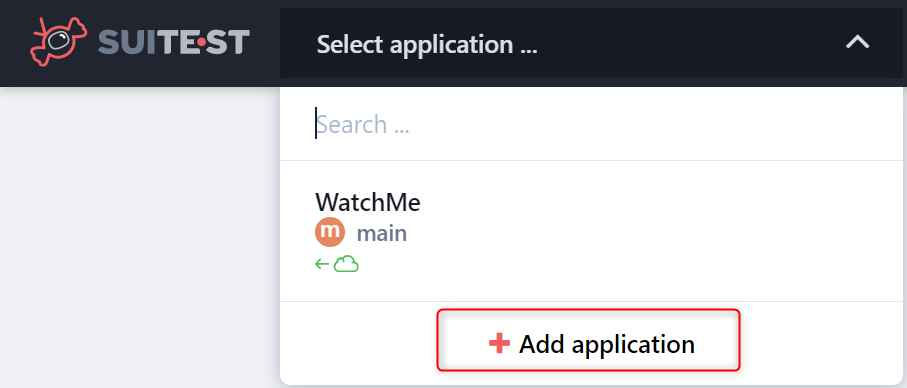The height and width of the screenshot is (388, 907).
Task: Click the dark header left of logo
Action: (14, 43)
